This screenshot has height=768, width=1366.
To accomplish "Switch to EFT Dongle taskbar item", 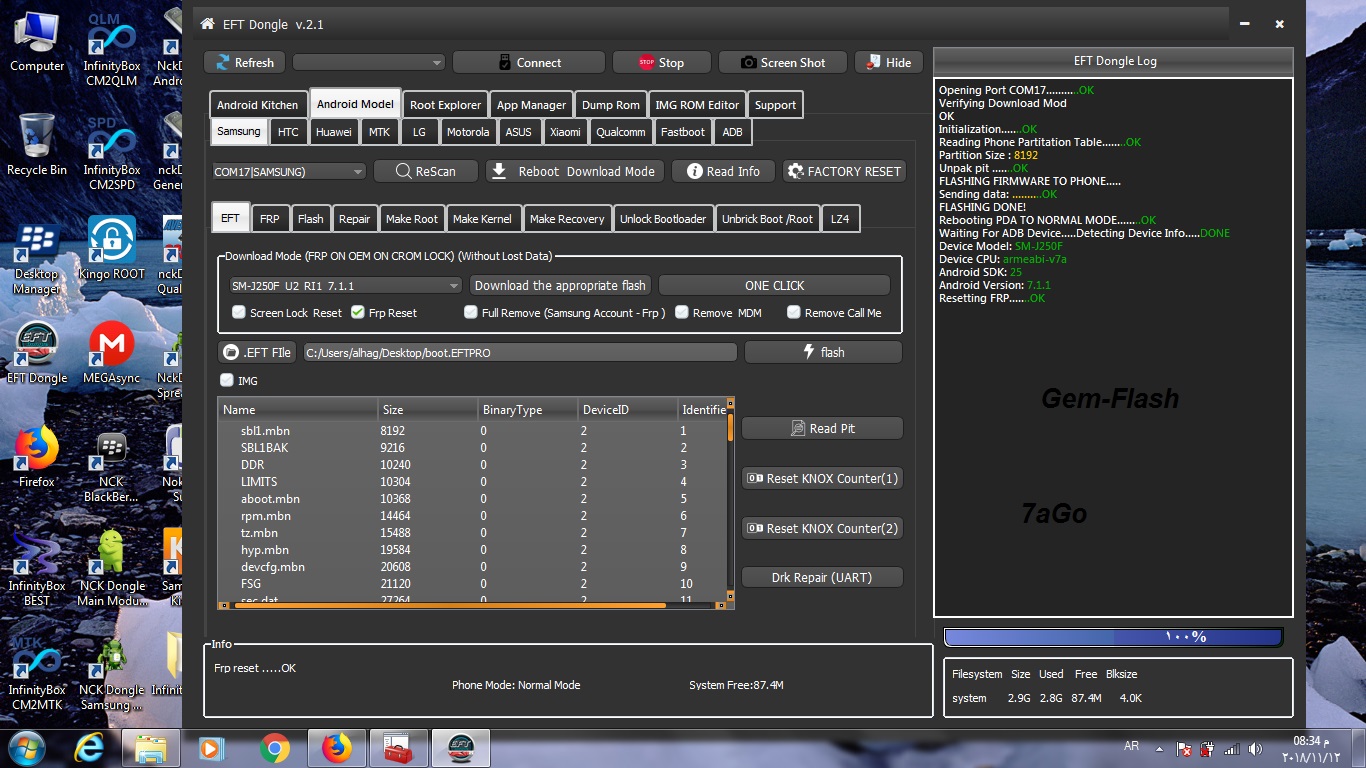I will click(461, 747).
